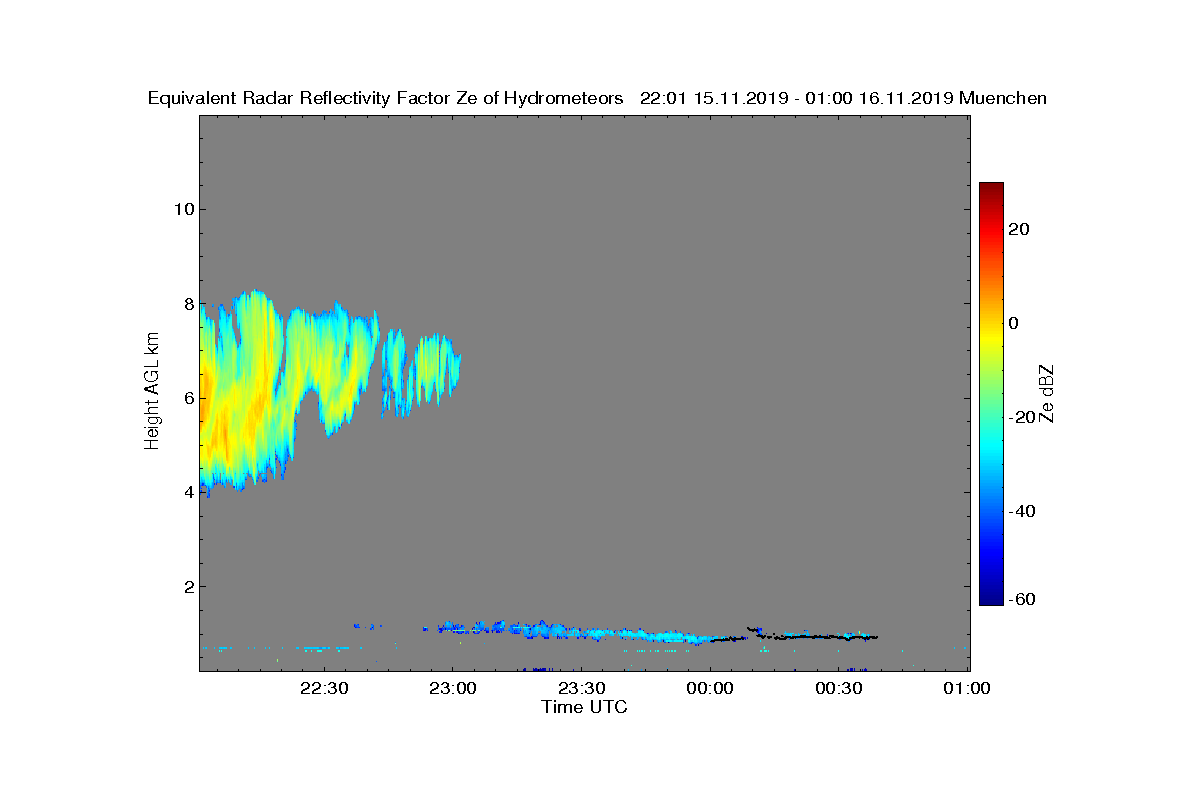The width and height of the screenshot is (1200, 800).
Task: Click the colorbar value 20
Action: point(1019,229)
